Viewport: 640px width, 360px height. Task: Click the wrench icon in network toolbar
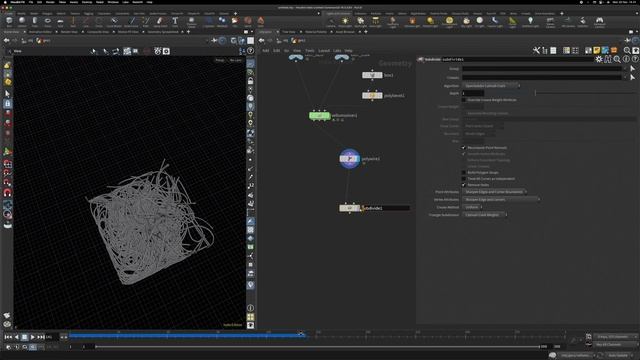coord(536,50)
